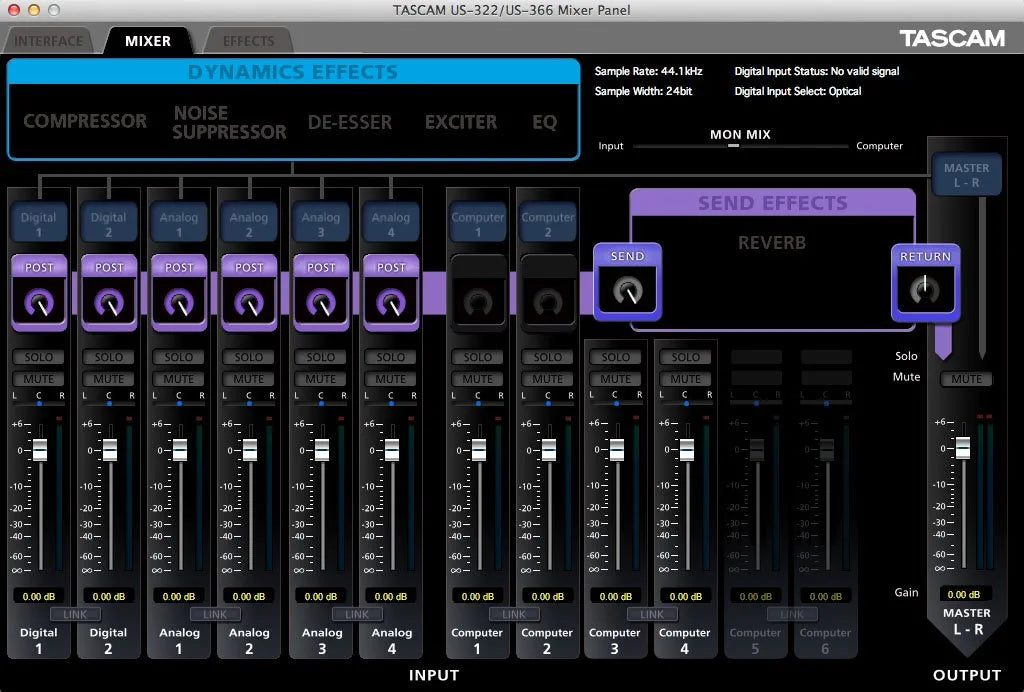Click the Computer 1 send knob
The width and height of the screenshot is (1024, 692).
tap(478, 301)
